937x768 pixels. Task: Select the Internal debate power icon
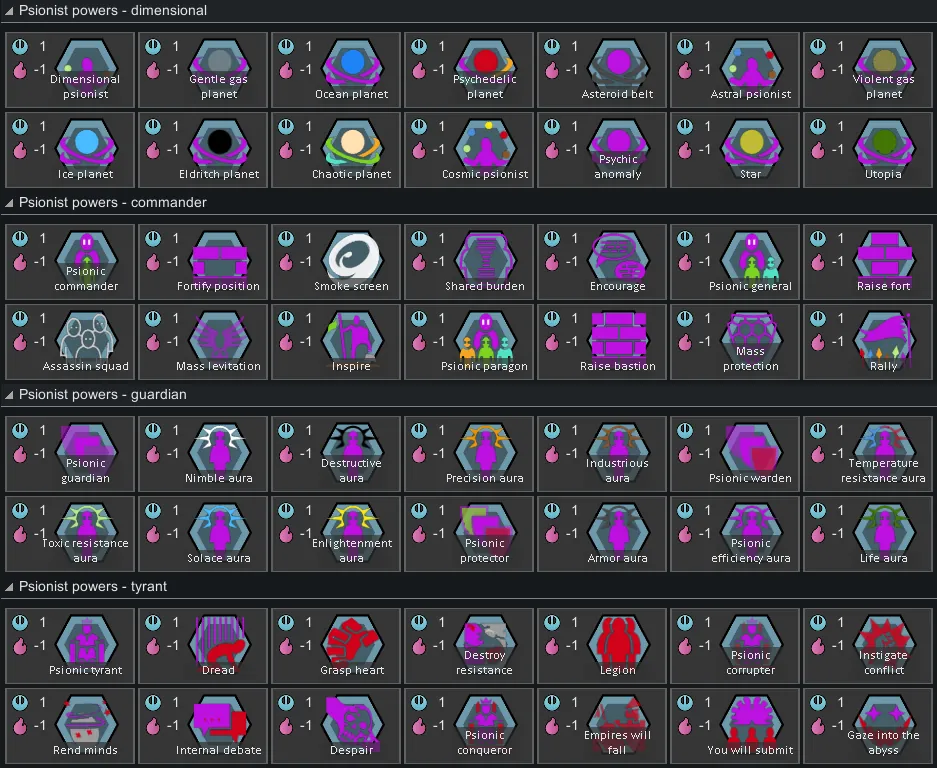(219, 719)
